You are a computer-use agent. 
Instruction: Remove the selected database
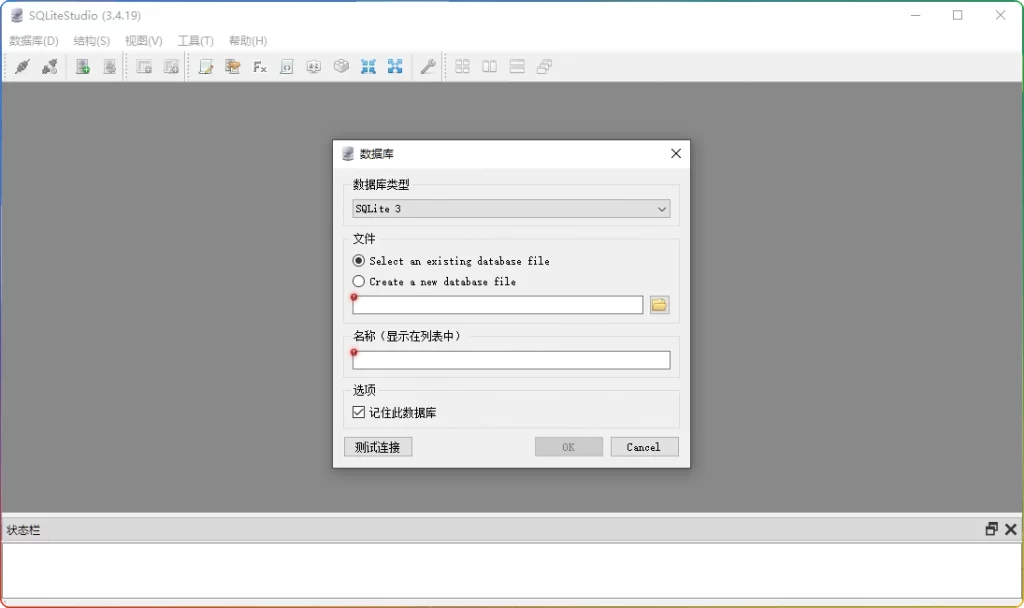tap(110, 66)
